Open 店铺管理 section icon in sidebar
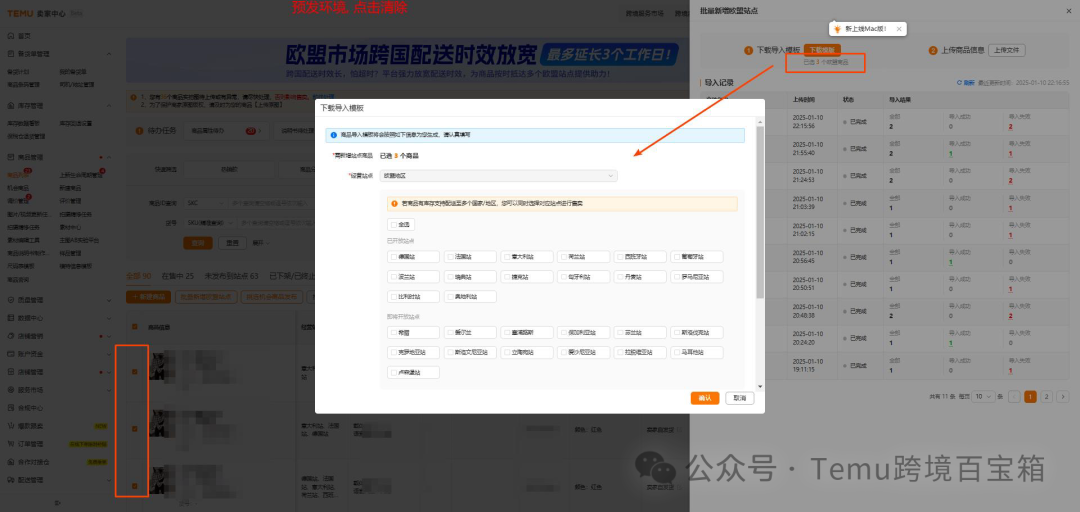Image resolution: width=1080 pixels, height=512 pixels. click(11, 371)
